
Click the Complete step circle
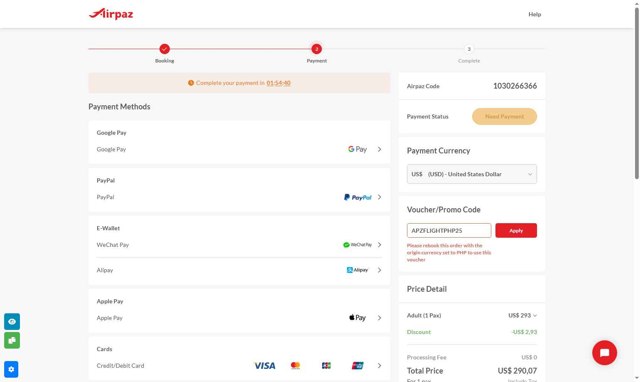pyautogui.click(x=469, y=49)
